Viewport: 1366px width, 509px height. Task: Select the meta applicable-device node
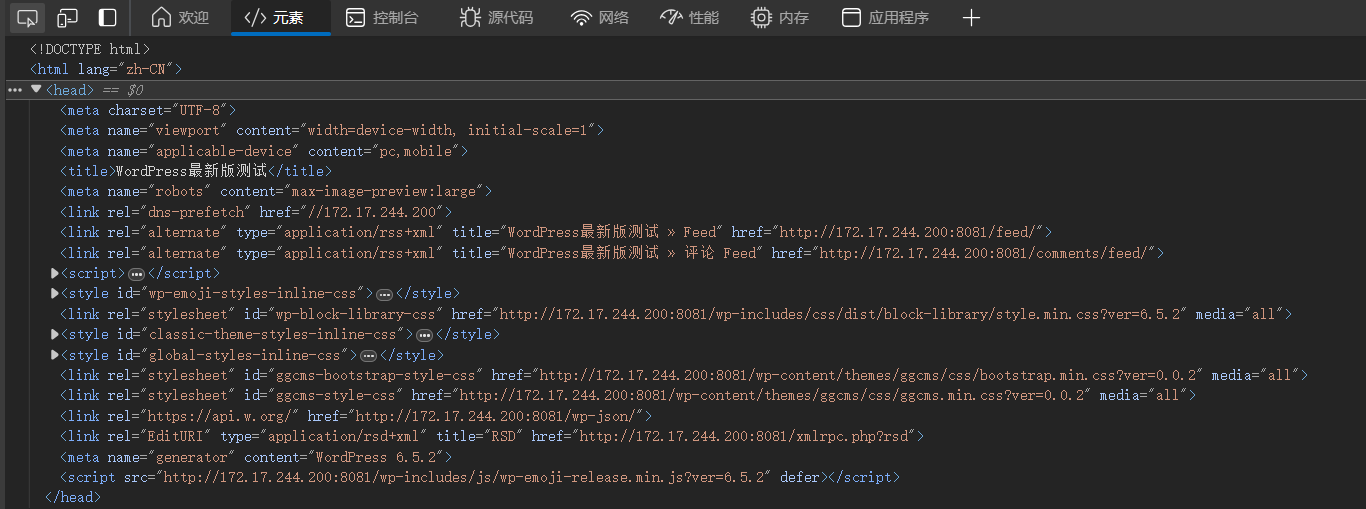(264, 151)
